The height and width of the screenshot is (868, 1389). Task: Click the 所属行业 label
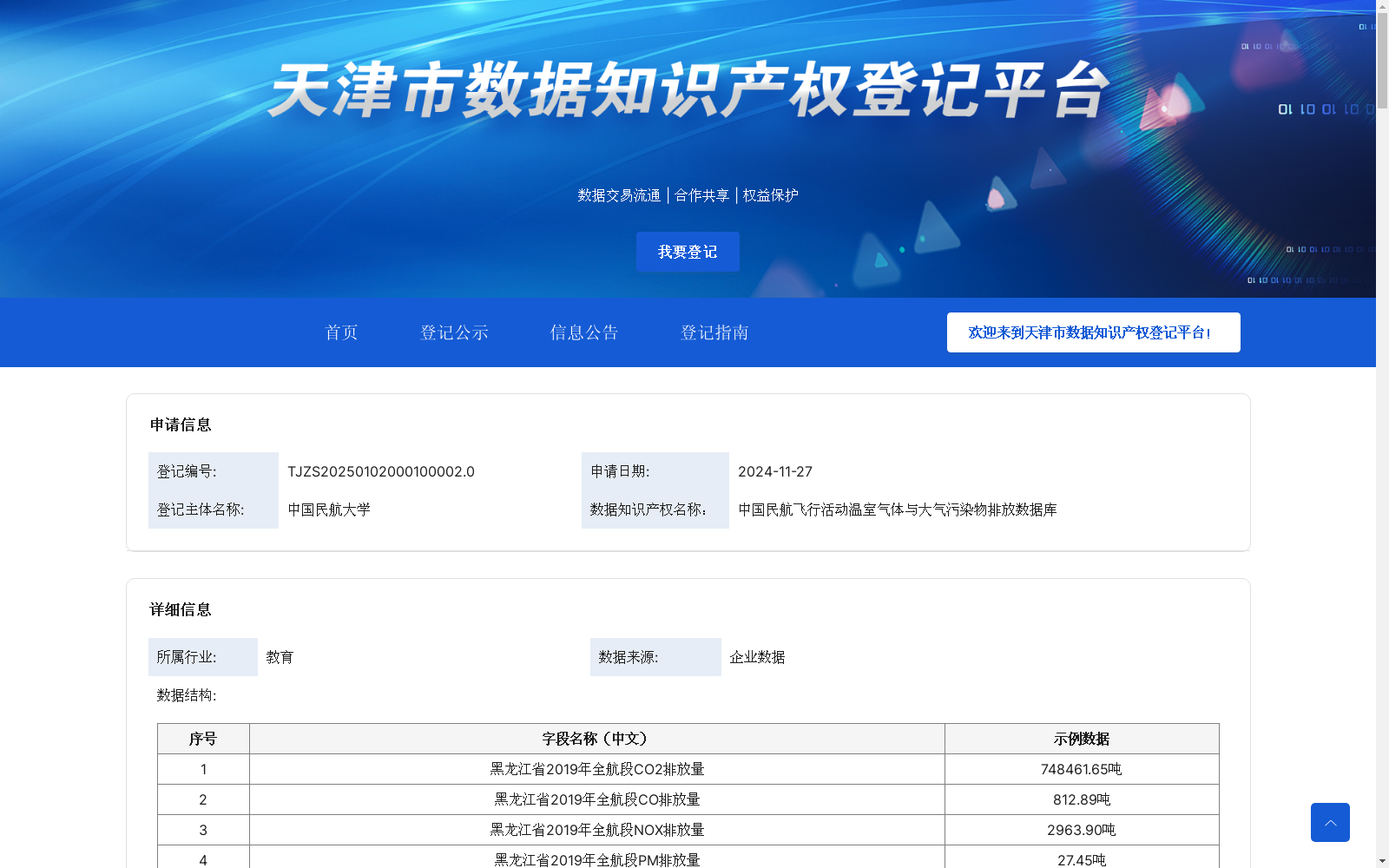(187, 657)
